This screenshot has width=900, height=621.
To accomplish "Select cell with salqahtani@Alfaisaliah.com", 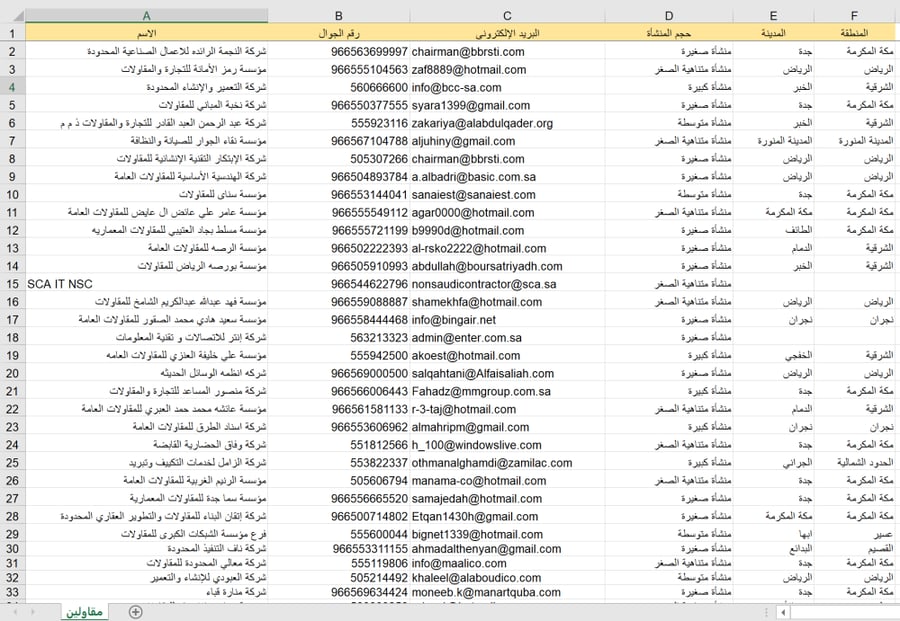I will point(507,373).
